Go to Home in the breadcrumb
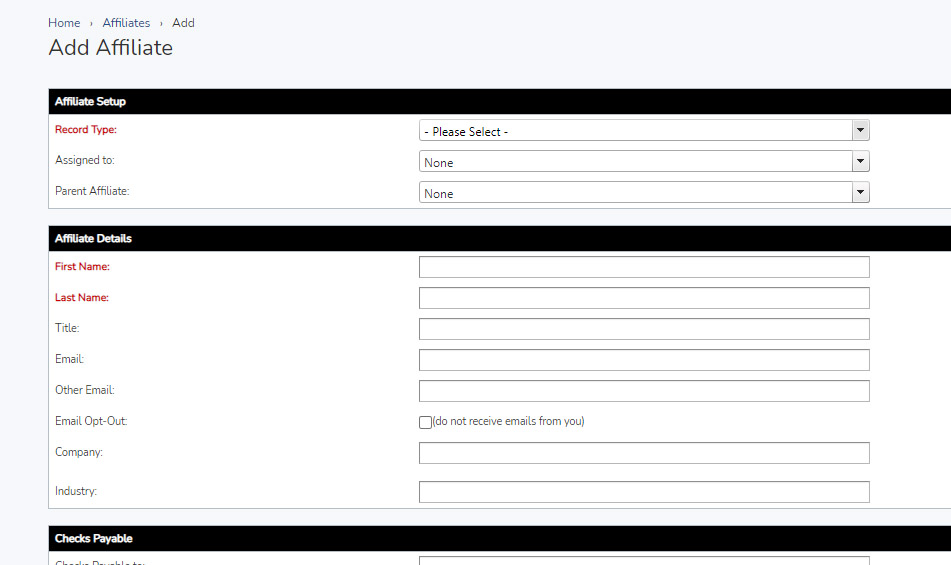This screenshot has height=565, width=951. click(x=64, y=23)
